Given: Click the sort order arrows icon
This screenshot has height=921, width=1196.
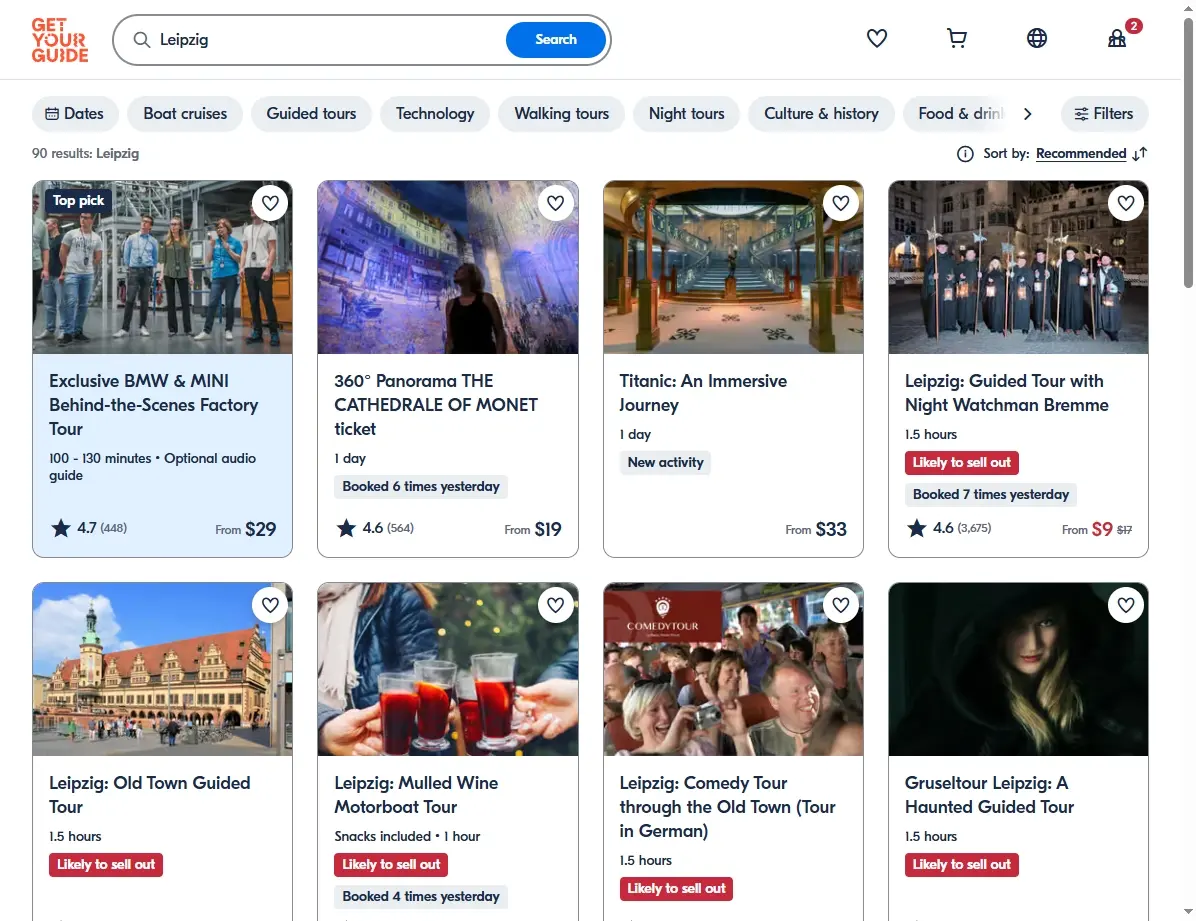Looking at the screenshot, I should pos(1140,153).
